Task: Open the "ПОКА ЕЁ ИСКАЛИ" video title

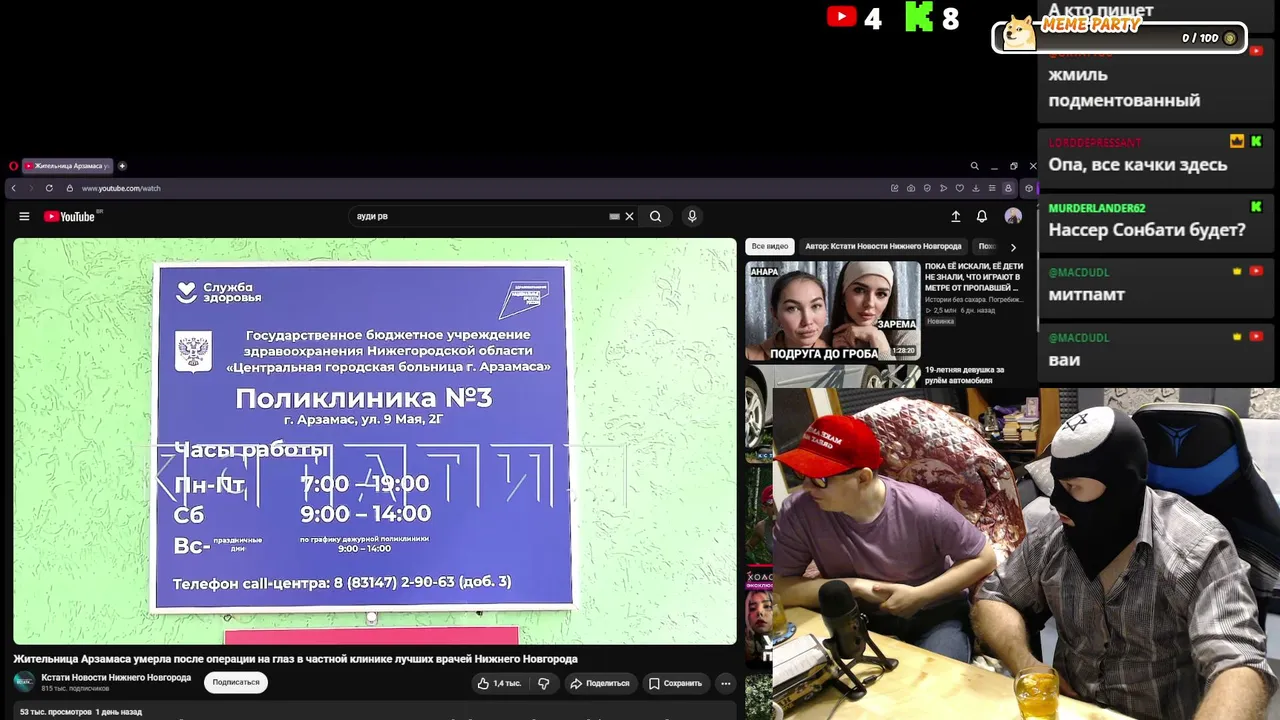Action: tap(974, 277)
